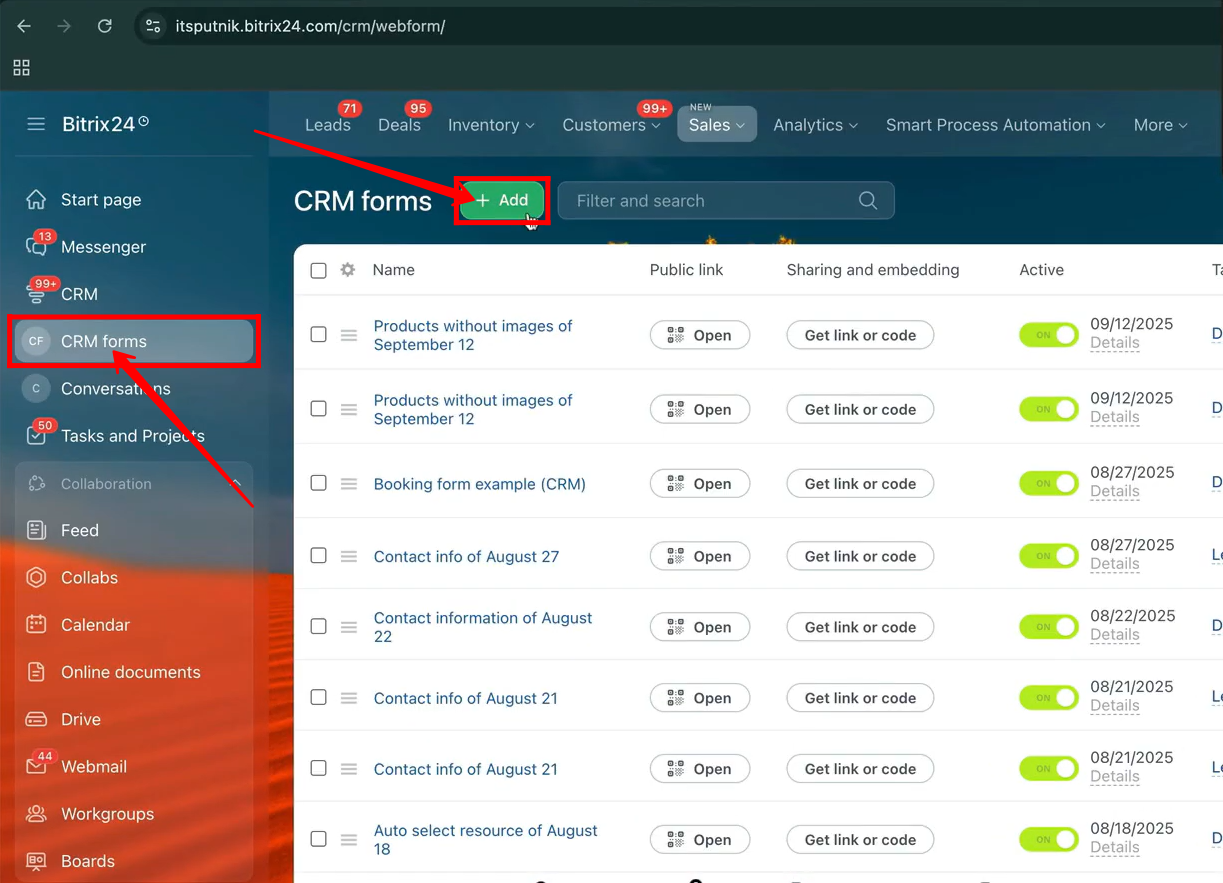Turn off the Contact info of August 27 toggle
This screenshot has height=883, width=1223.
pos(1048,556)
